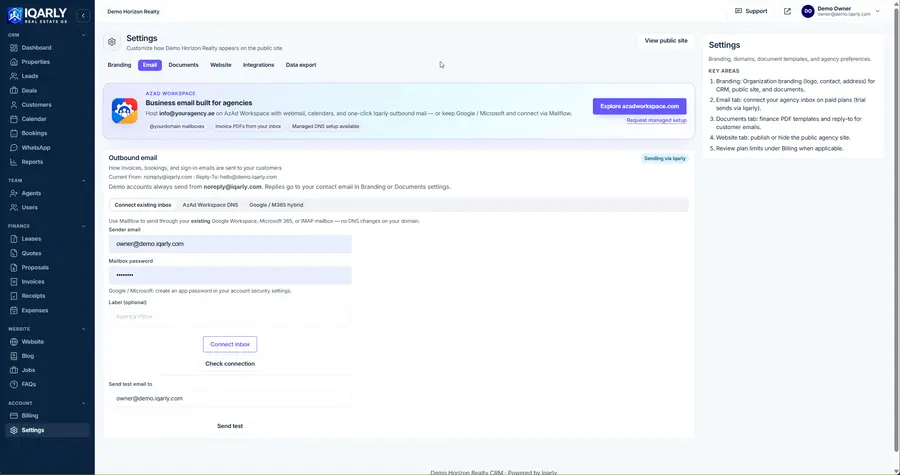Open the Dashboard icon in sidebar

click(14, 48)
